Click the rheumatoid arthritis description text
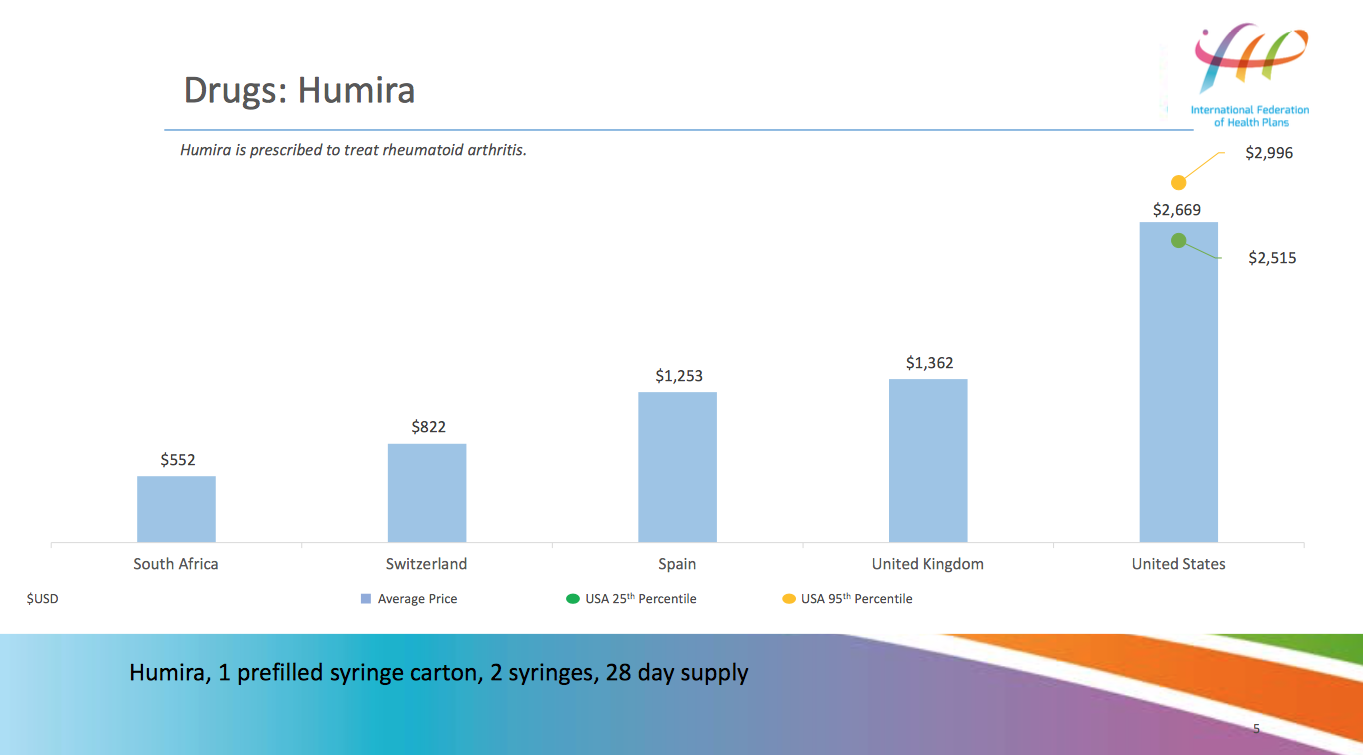The image size is (1363, 755). tap(353, 151)
